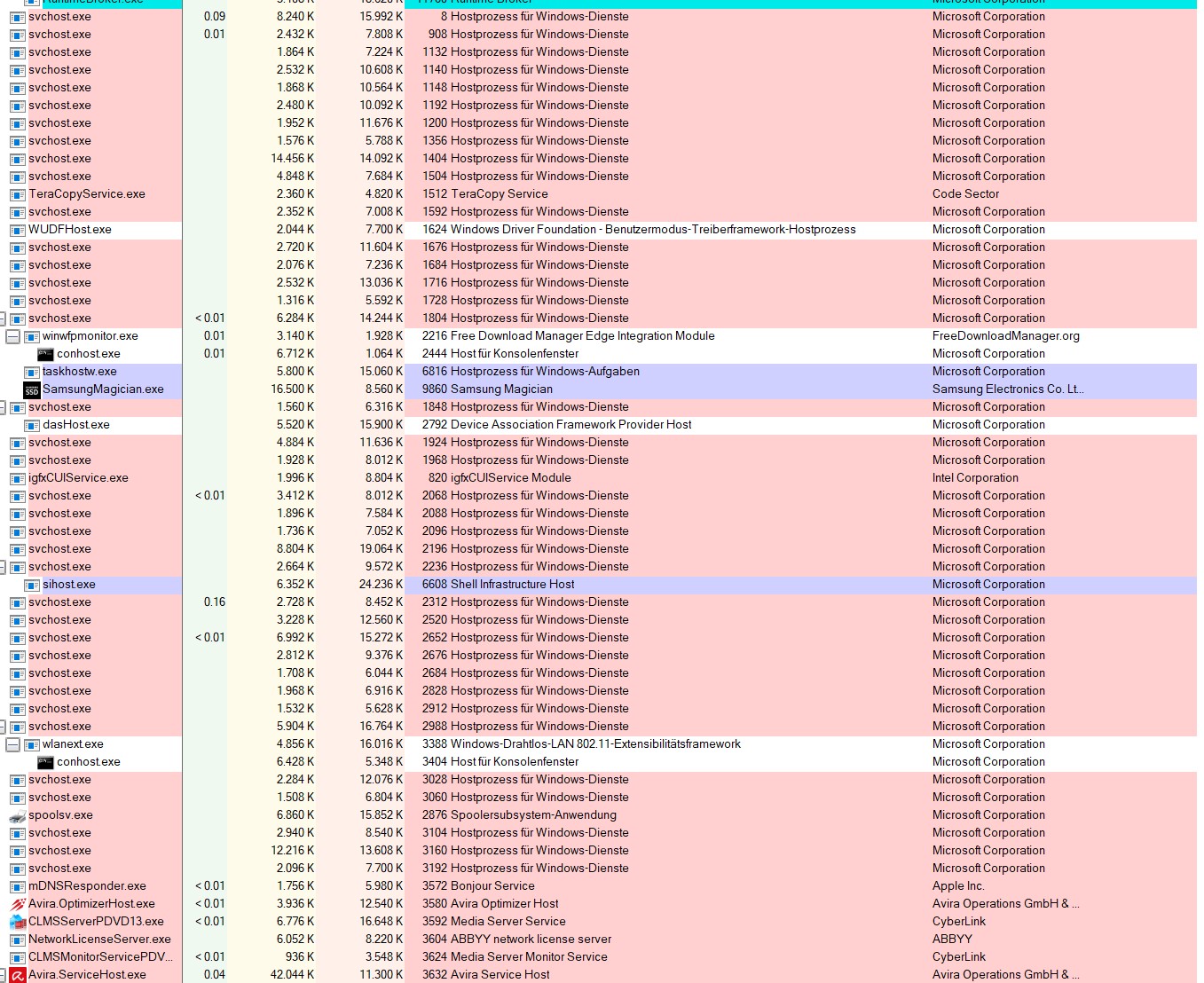The height and width of the screenshot is (983, 1204).
Task: Click company name 'ABBYY'
Action: (952, 940)
